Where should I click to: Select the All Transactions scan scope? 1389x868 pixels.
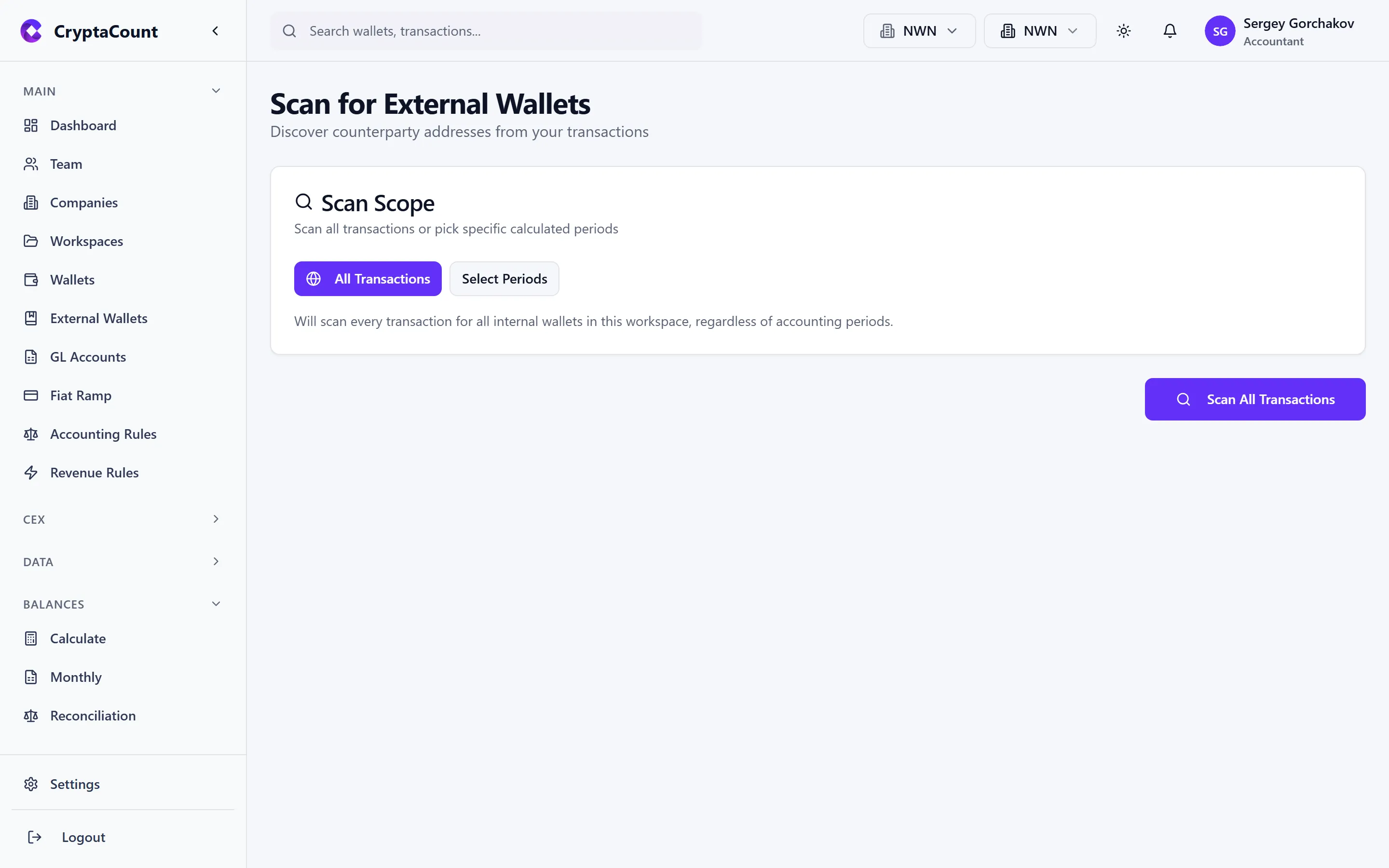pyautogui.click(x=368, y=278)
